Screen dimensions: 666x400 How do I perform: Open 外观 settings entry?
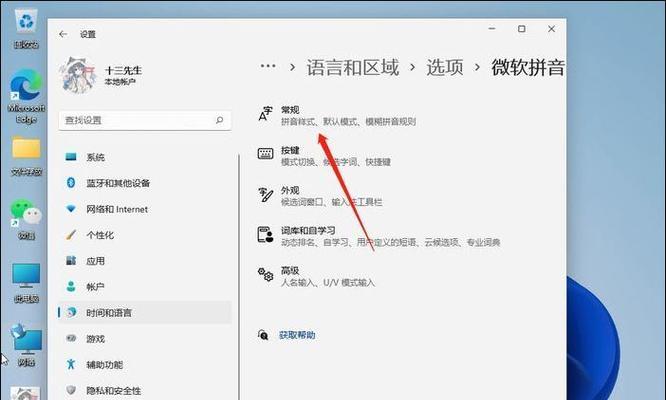point(320,196)
